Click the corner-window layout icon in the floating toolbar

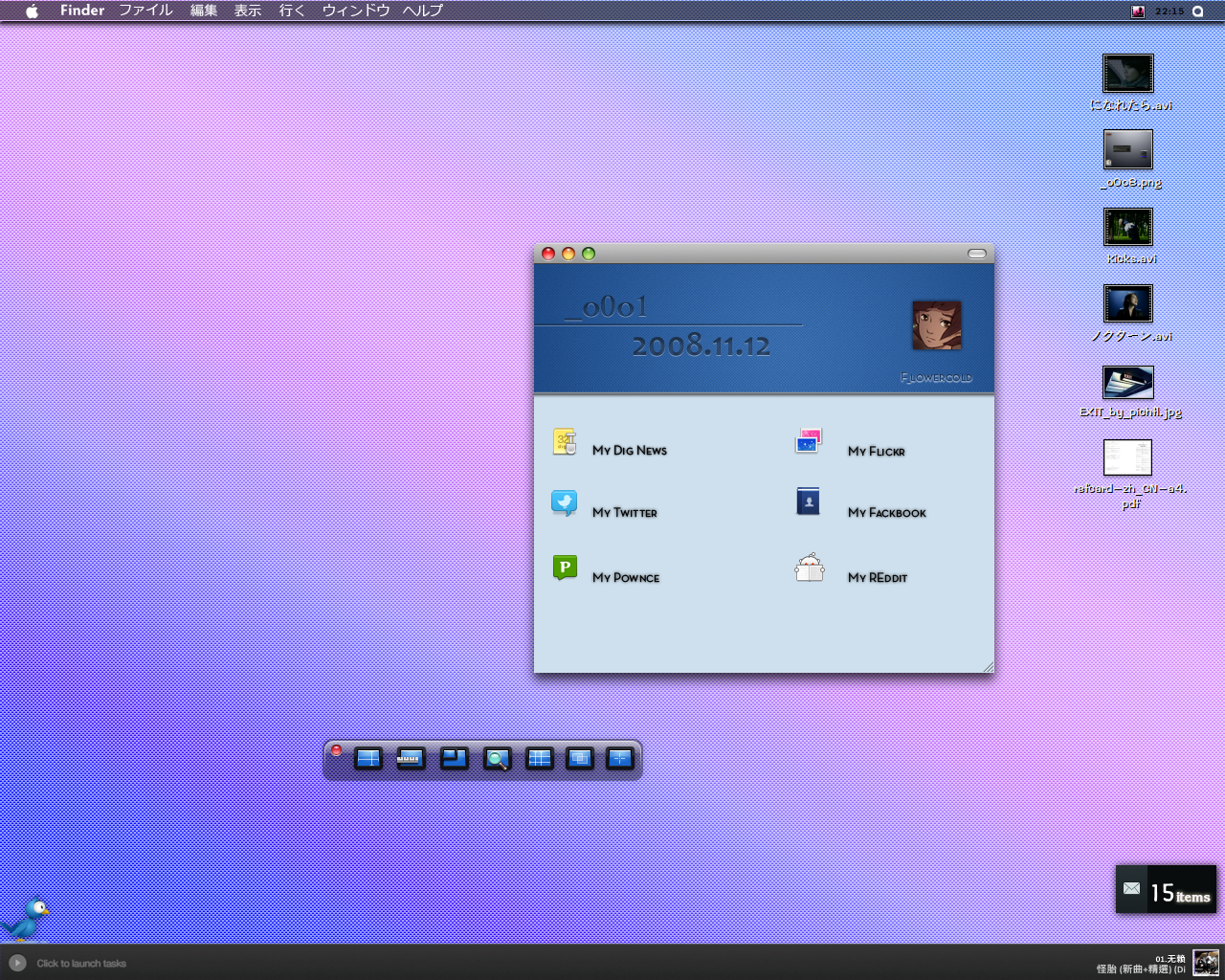tap(454, 759)
